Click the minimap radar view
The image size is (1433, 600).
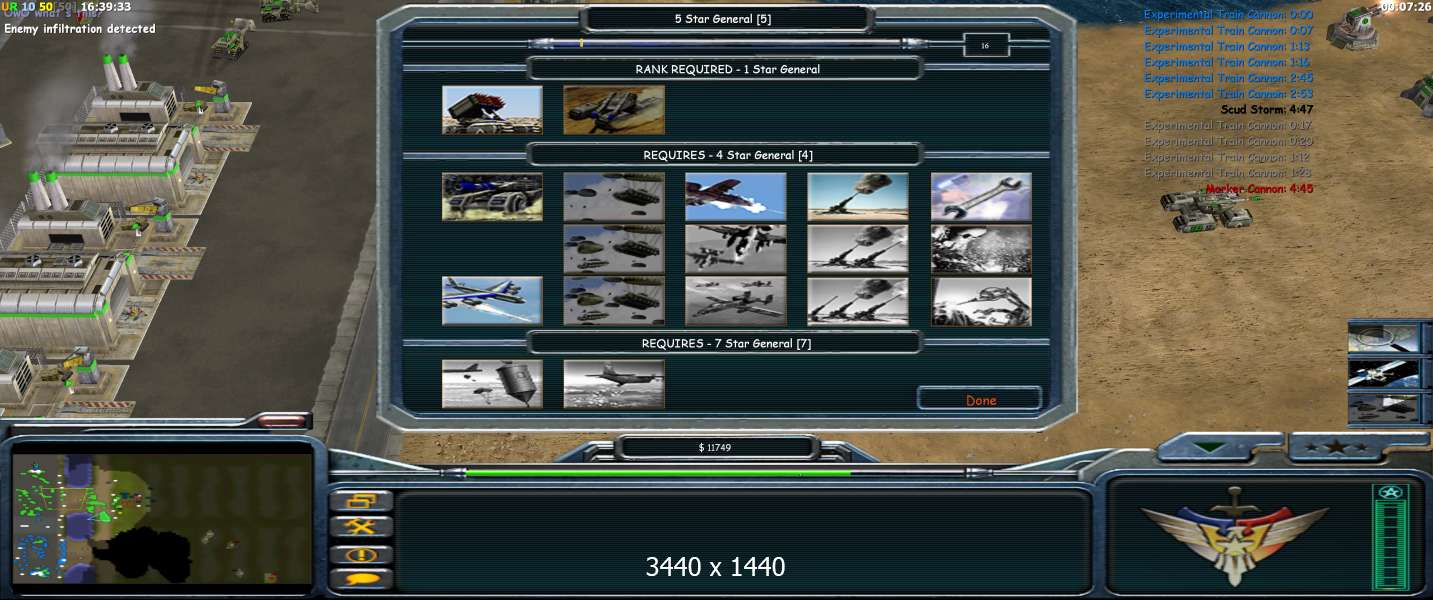pyautogui.click(x=163, y=518)
